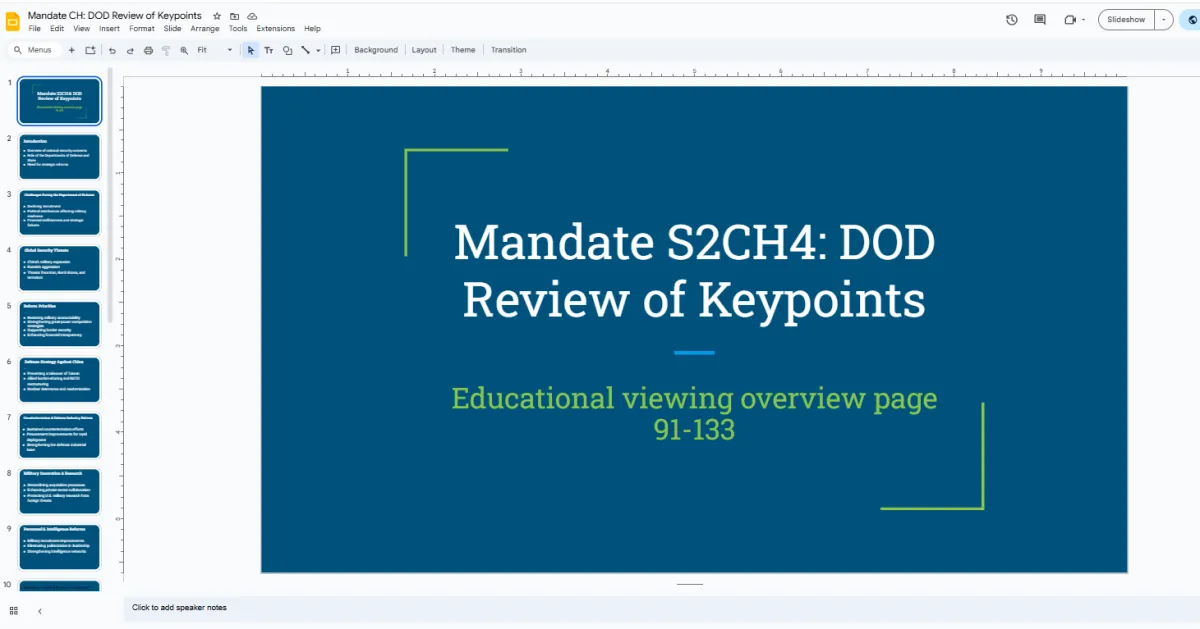1200x629 pixels.
Task: Open the Google Slides home icon
Action: tap(14, 21)
